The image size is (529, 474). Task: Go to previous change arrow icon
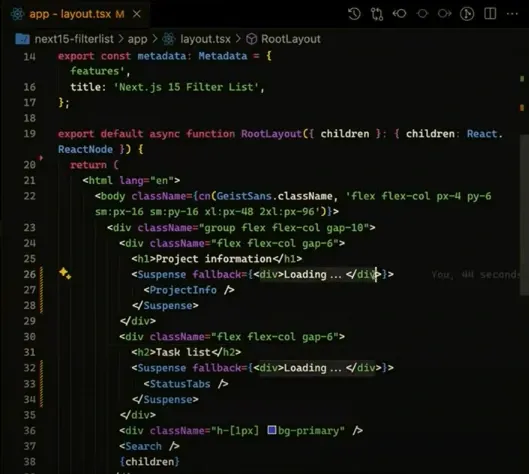pos(399,14)
